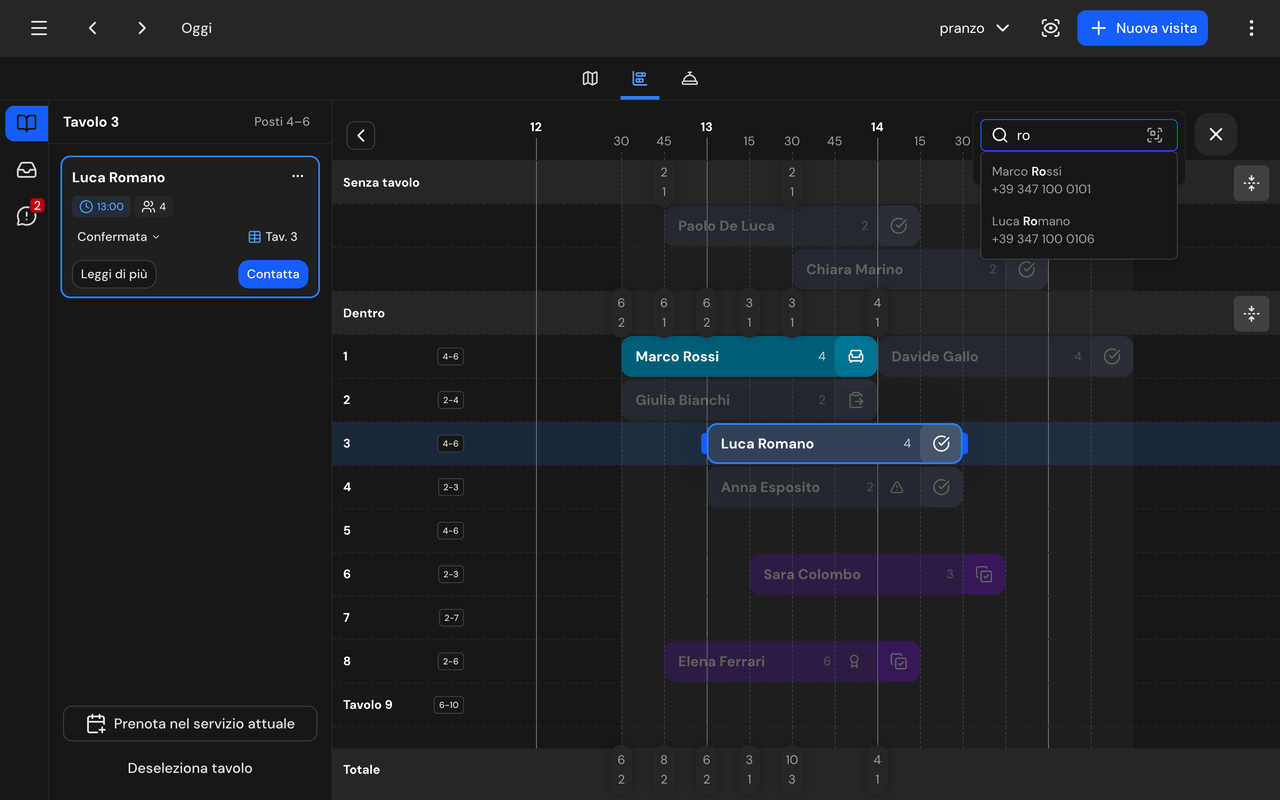
Task: Click guest count chip showing 4
Action: click(154, 207)
